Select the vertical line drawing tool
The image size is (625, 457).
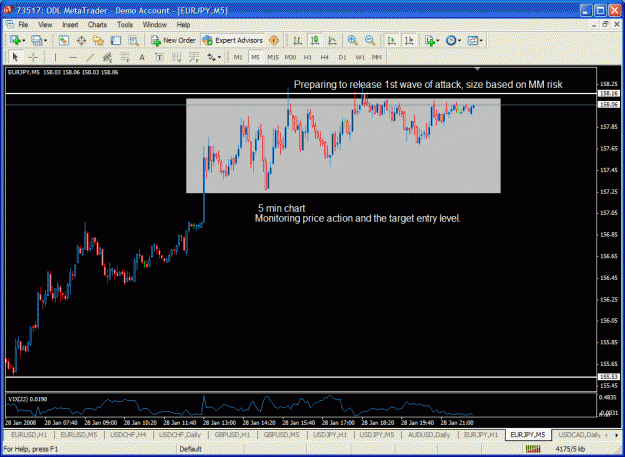pyautogui.click(x=55, y=57)
